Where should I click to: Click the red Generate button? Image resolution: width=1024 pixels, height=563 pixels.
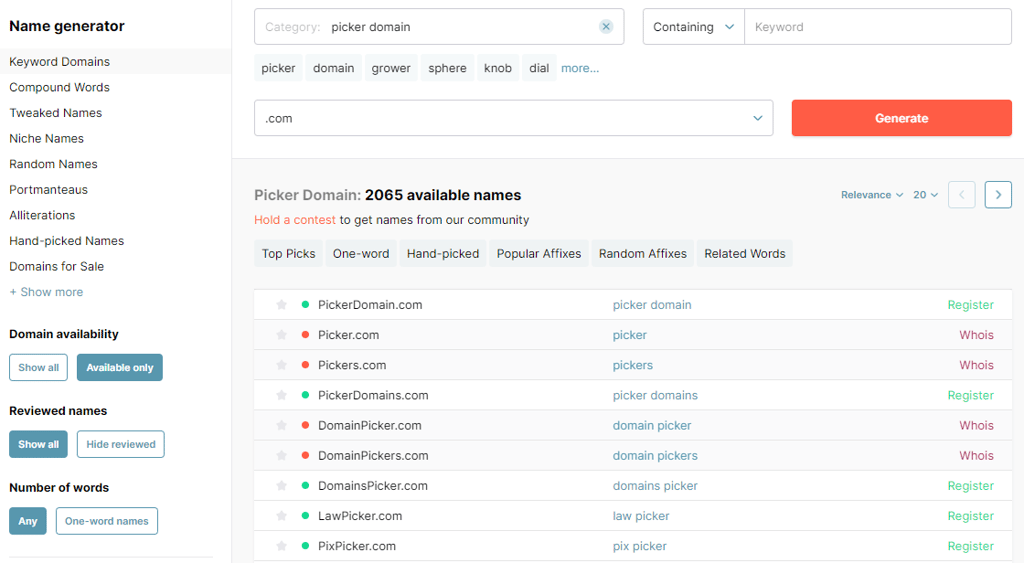(x=901, y=118)
